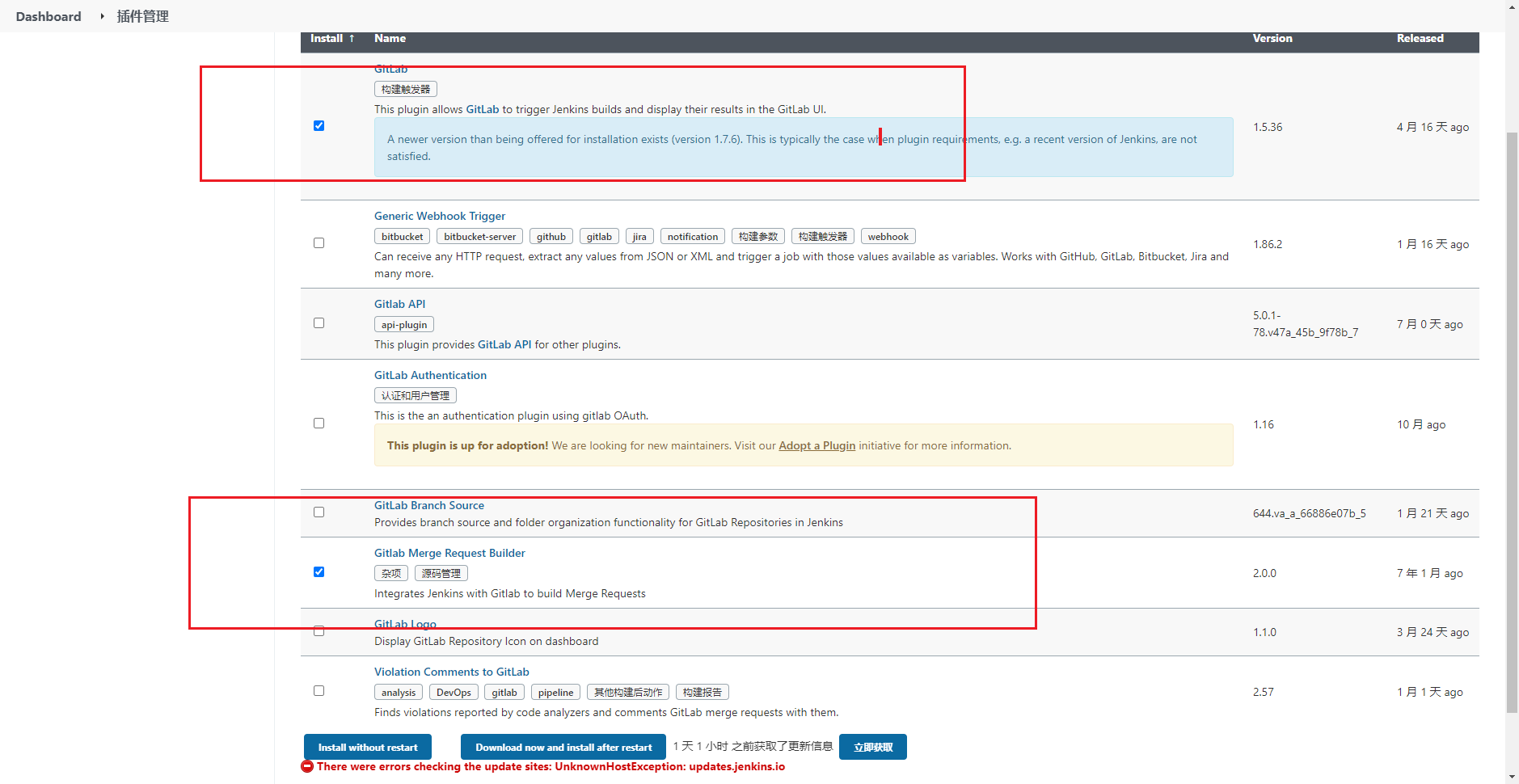Click the 立即获取 button

point(873,747)
